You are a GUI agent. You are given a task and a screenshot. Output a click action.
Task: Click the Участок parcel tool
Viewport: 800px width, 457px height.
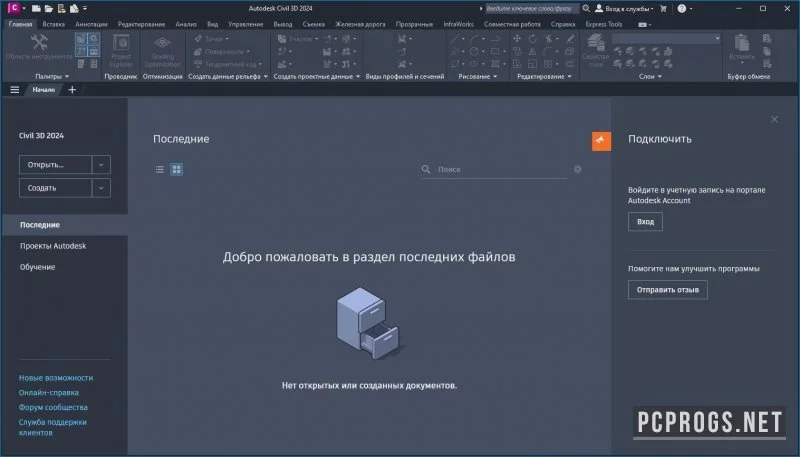click(x=298, y=39)
